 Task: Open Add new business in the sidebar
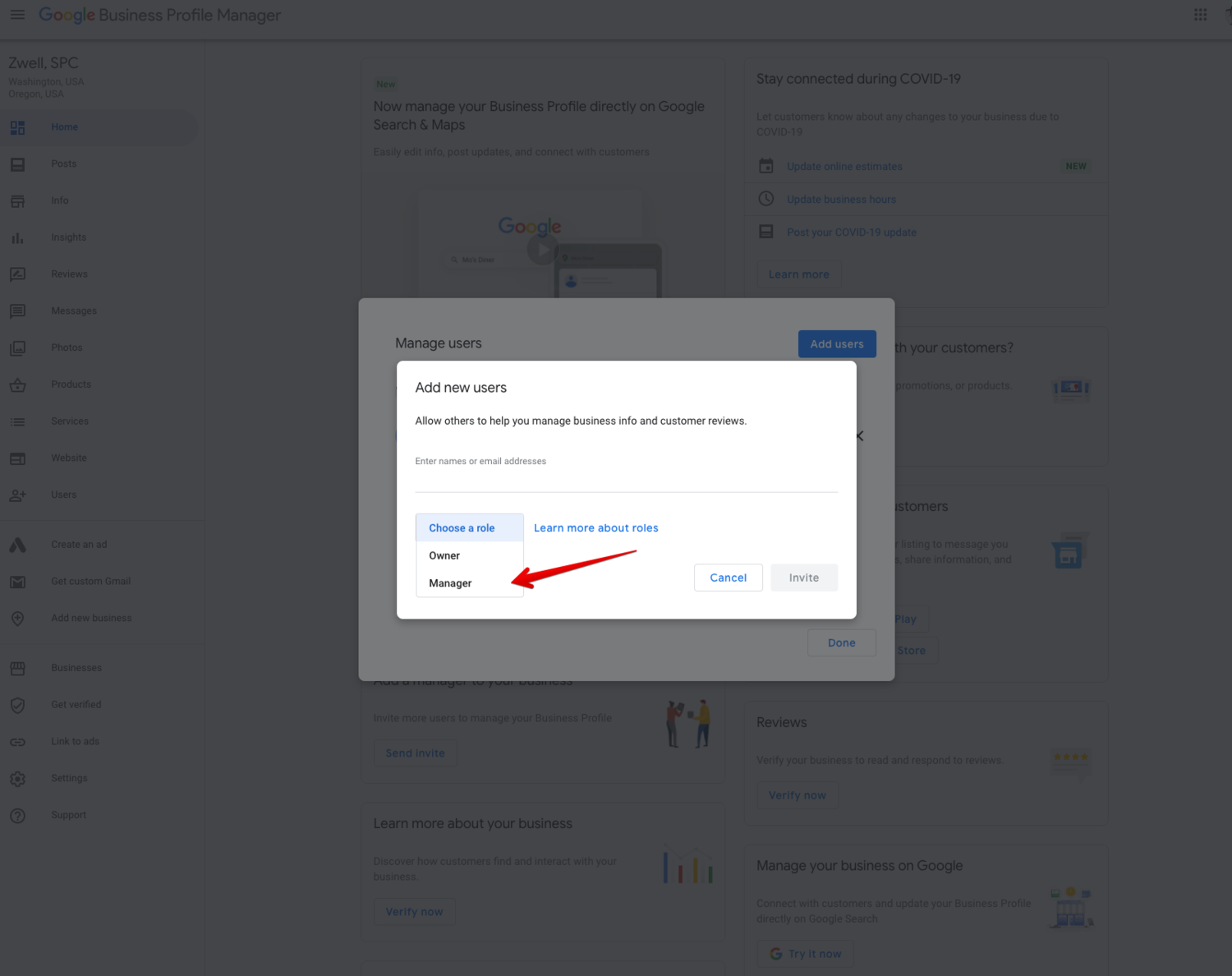click(91, 618)
